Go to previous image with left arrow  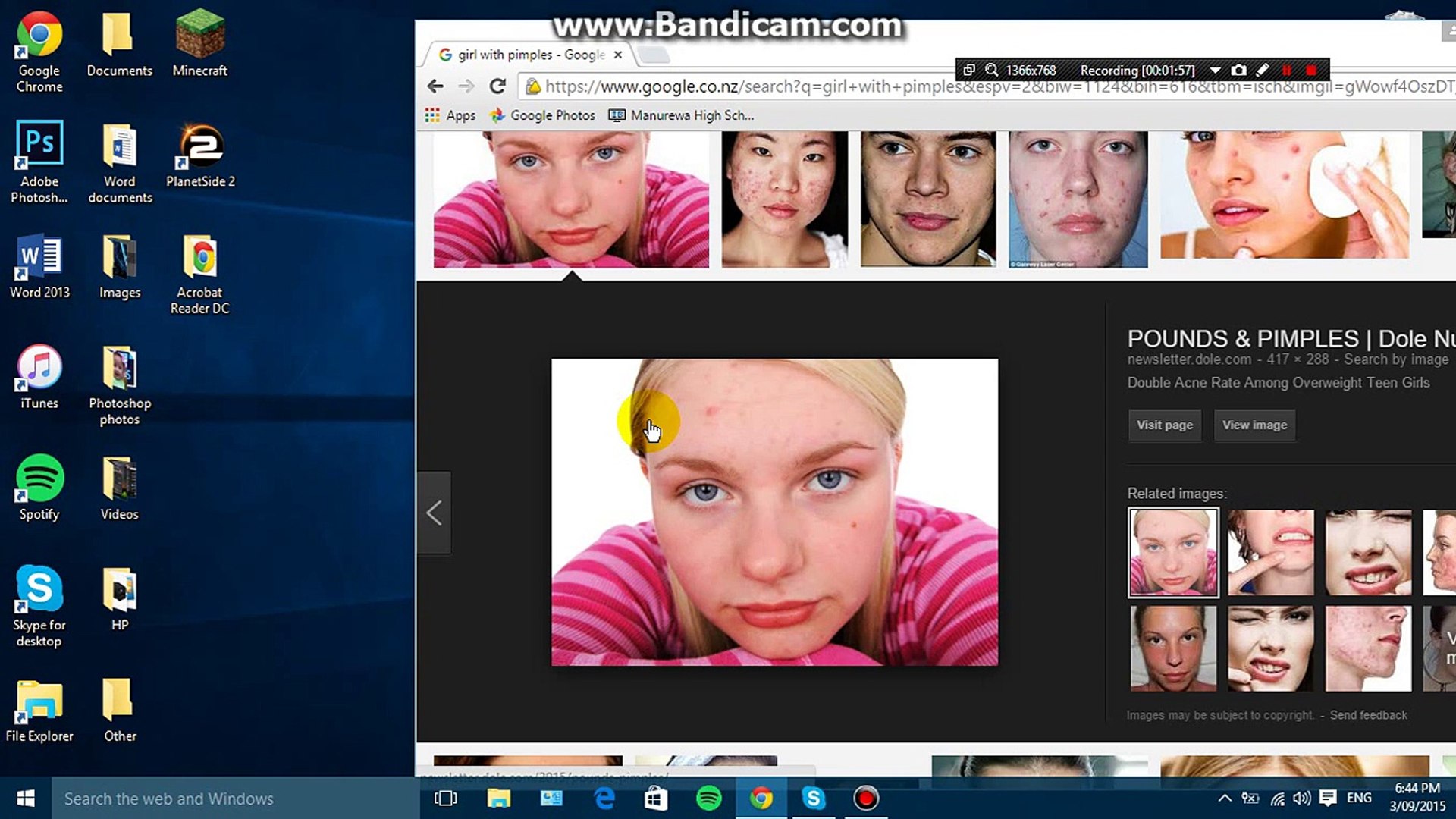(x=434, y=513)
